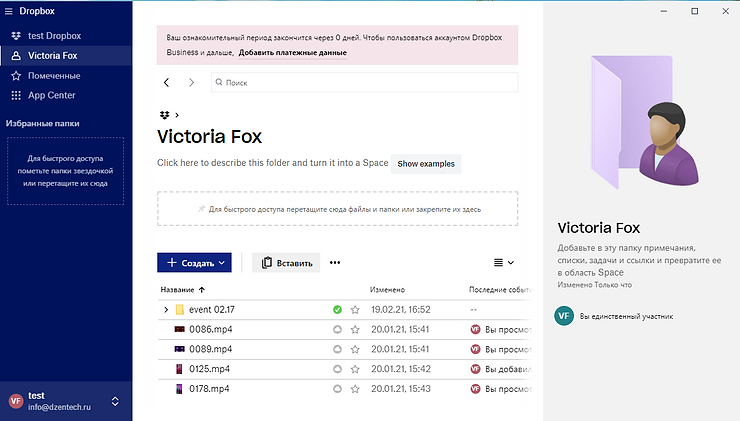Maximize the Dropbox window
Viewport: 740px width, 421px height.
[x=695, y=11]
